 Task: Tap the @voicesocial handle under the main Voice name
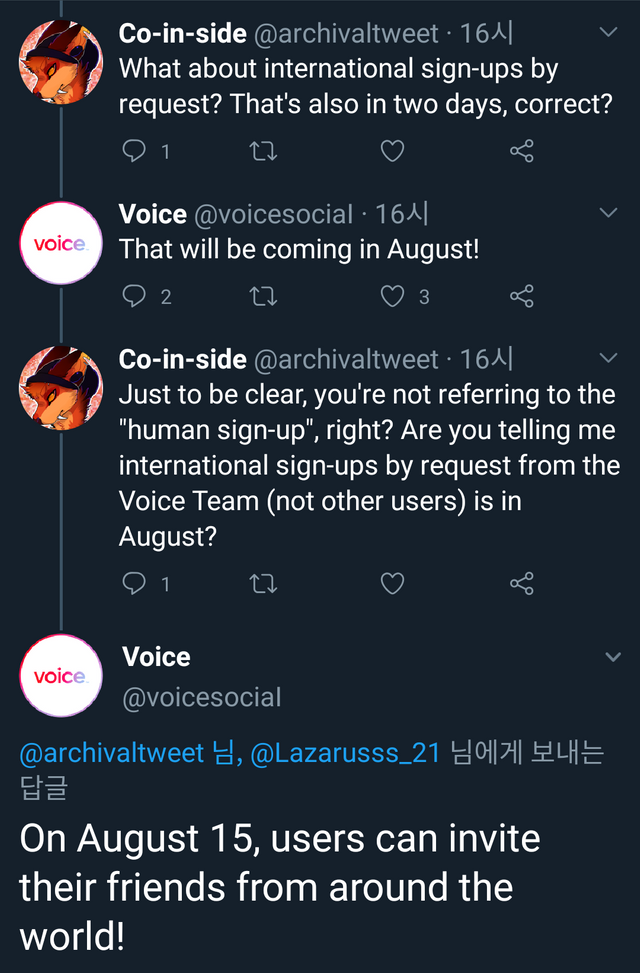pyautogui.click(x=201, y=697)
